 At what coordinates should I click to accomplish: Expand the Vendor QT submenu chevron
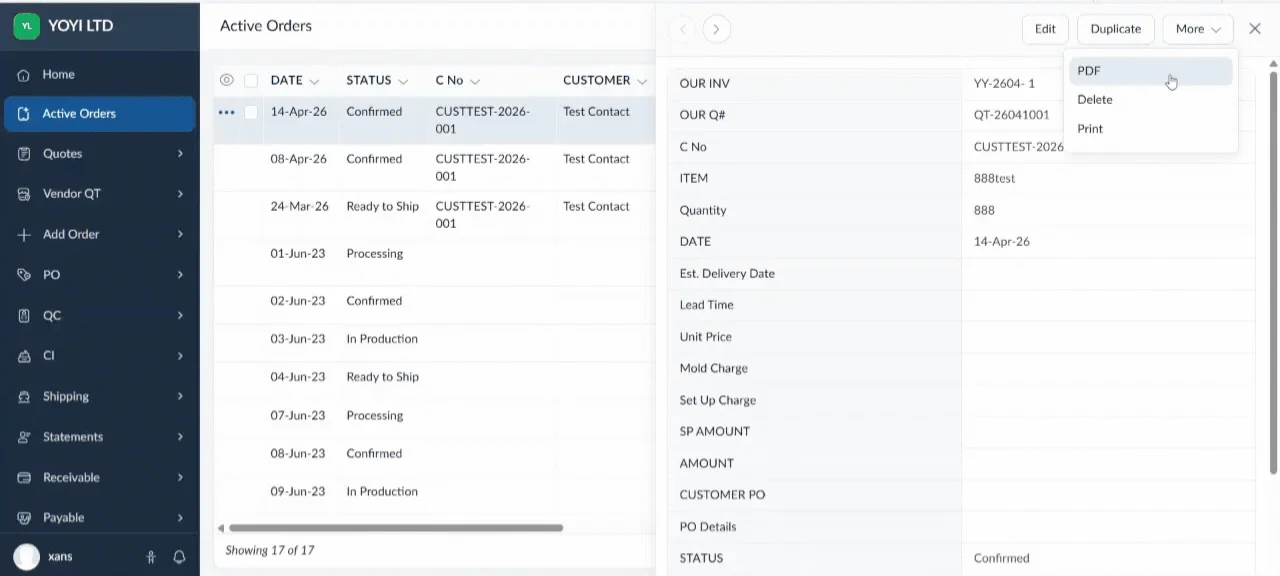tap(181, 194)
